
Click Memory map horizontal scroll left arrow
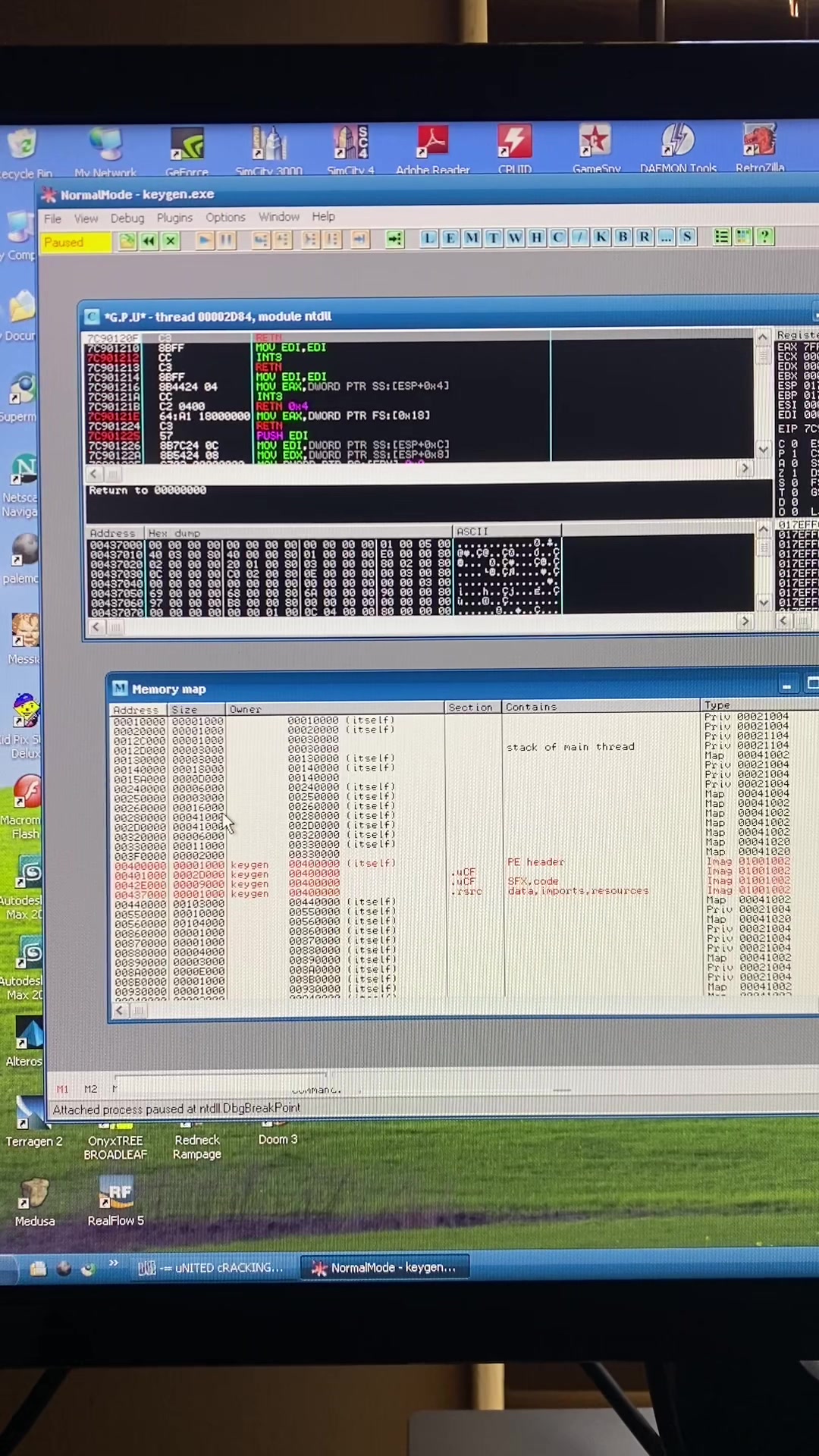tap(119, 1011)
